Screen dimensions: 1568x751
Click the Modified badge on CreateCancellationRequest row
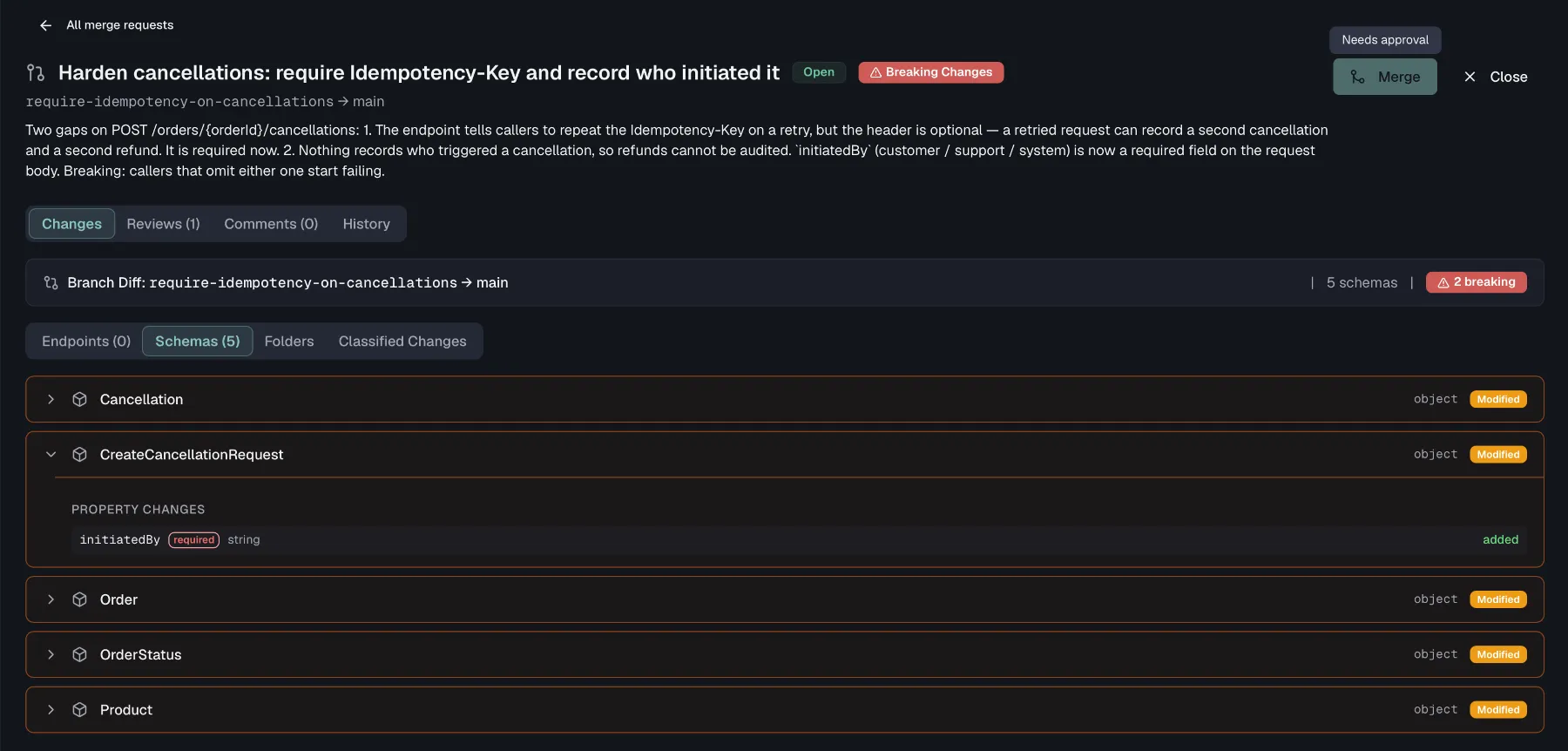pyautogui.click(x=1497, y=455)
